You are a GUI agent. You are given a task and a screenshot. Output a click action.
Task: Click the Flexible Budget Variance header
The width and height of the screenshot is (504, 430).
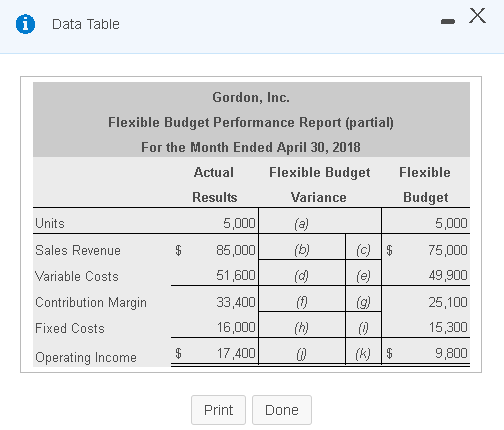pyautogui.click(x=319, y=185)
